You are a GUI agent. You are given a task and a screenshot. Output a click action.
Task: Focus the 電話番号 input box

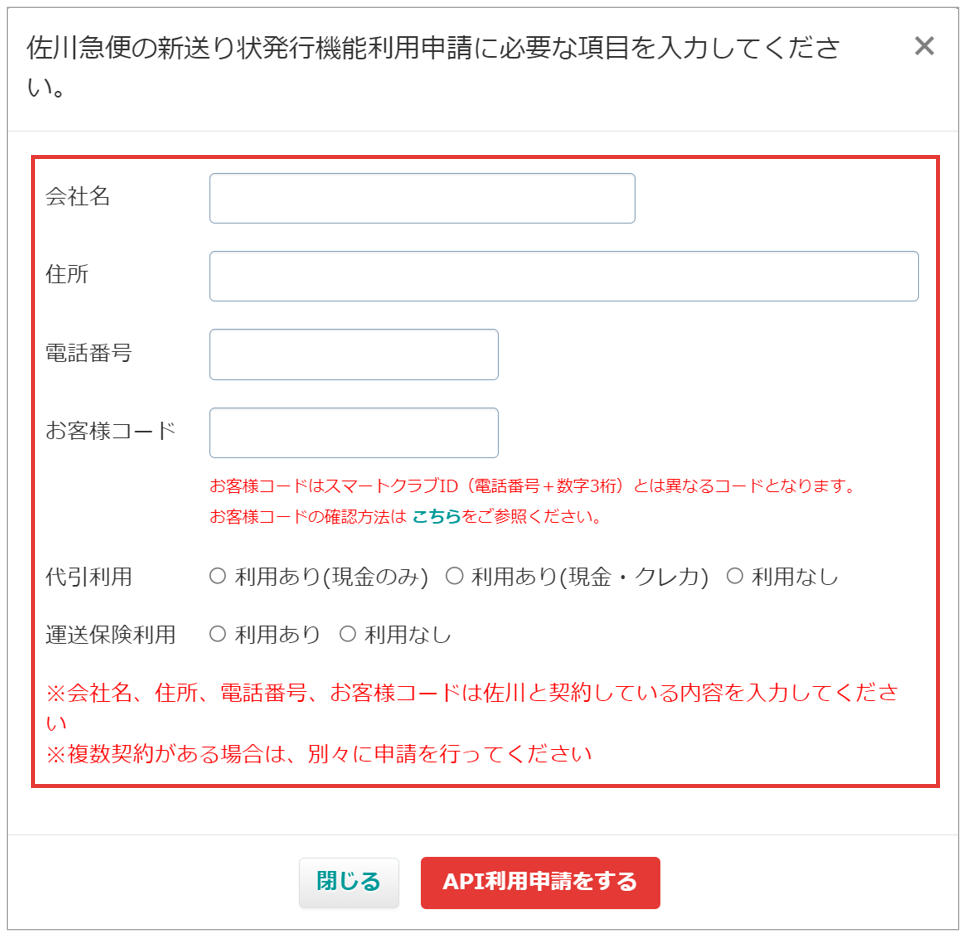[354, 355]
